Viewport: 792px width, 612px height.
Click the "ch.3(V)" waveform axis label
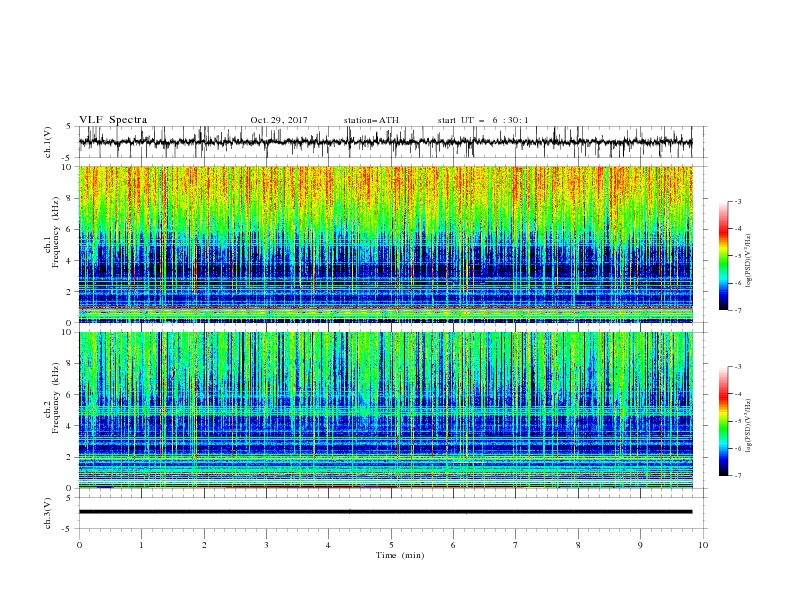[48, 513]
